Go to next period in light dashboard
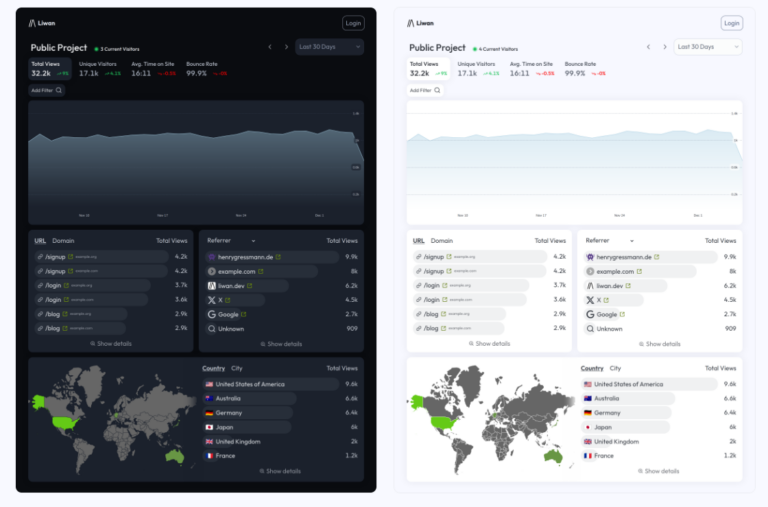 (665, 47)
